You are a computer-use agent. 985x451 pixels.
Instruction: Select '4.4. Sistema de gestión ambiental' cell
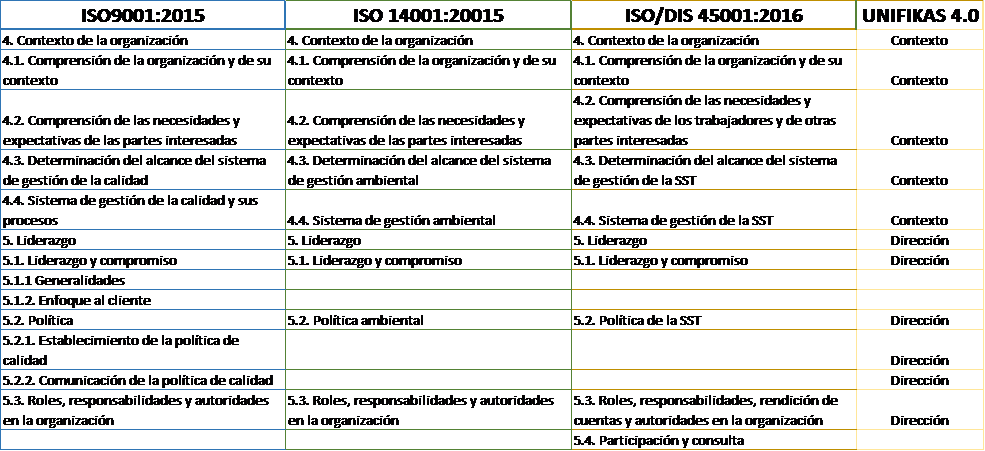[x=428, y=210]
